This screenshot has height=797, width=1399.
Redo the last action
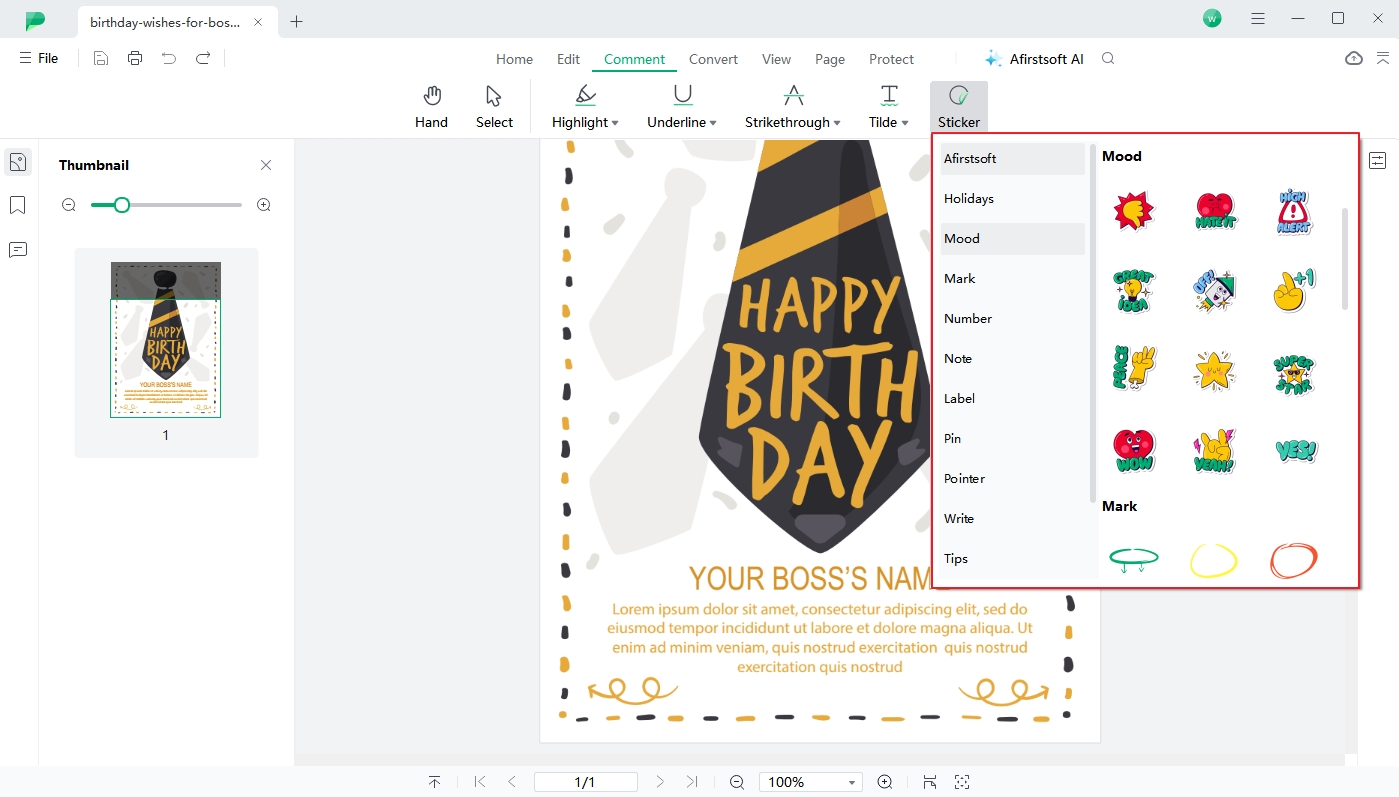coord(203,59)
